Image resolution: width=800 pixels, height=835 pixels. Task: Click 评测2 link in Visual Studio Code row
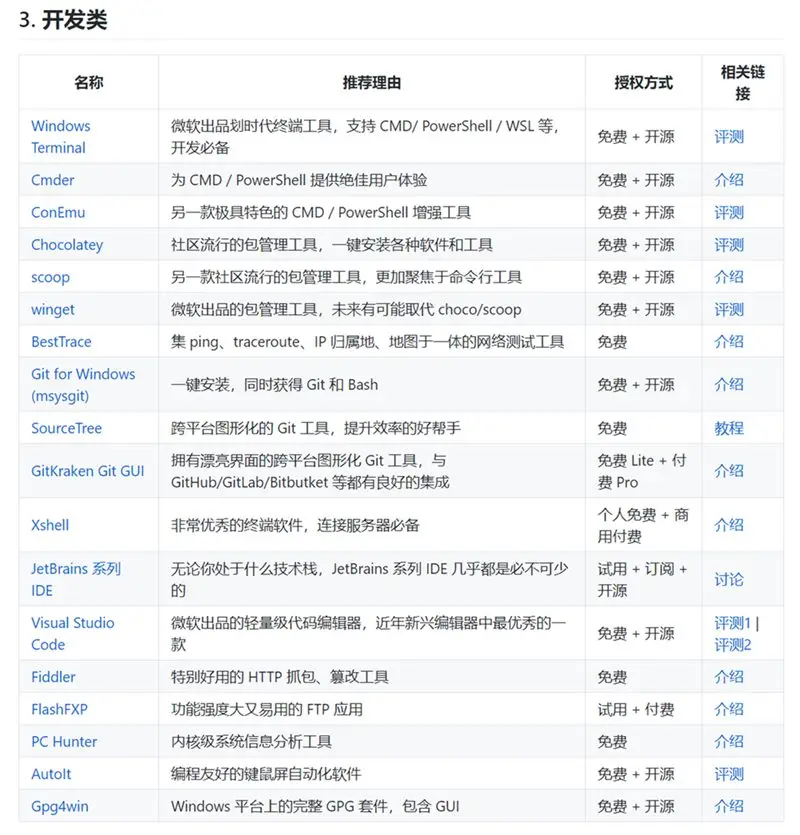(732, 645)
